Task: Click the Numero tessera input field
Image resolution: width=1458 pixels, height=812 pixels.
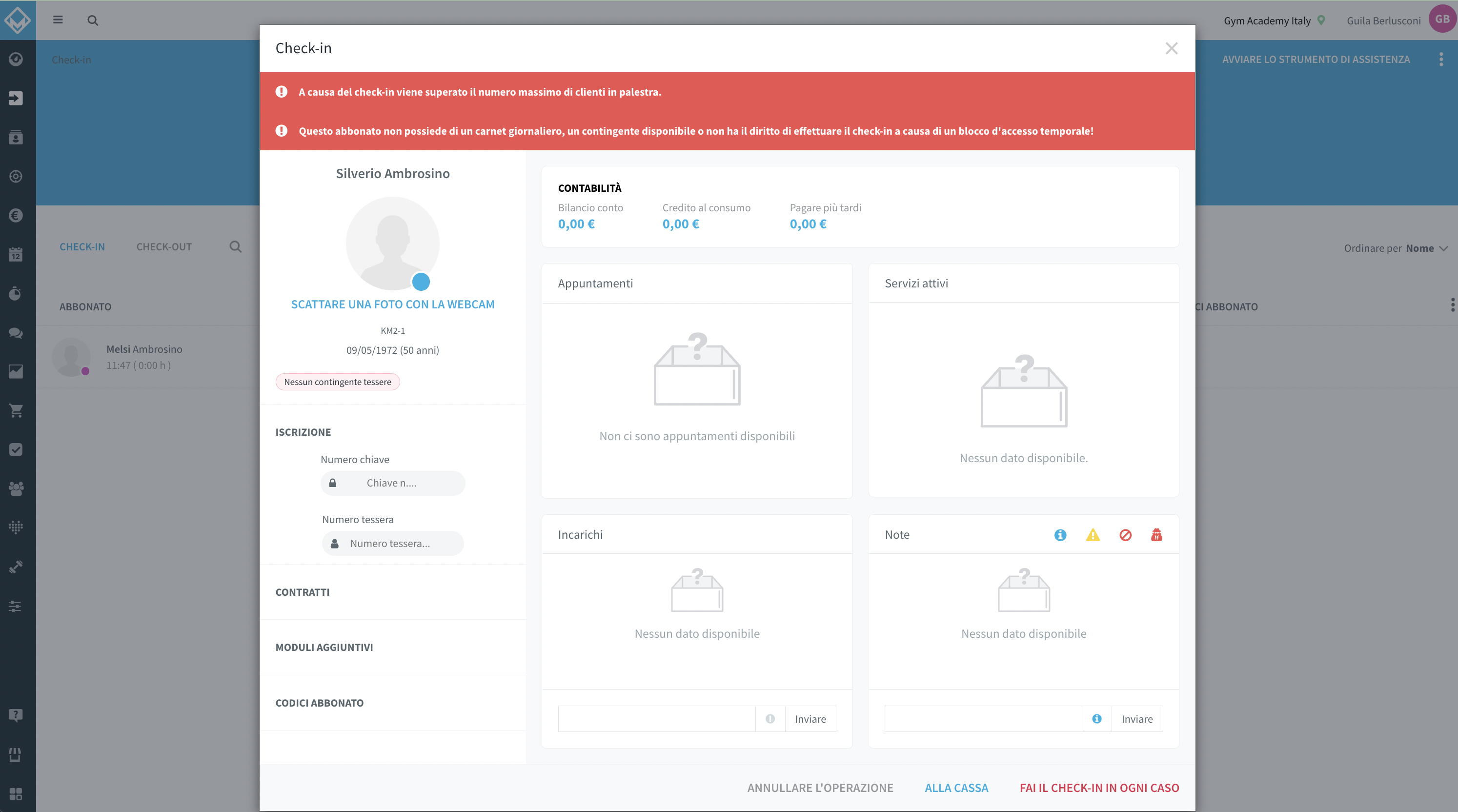Action: coord(393,543)
